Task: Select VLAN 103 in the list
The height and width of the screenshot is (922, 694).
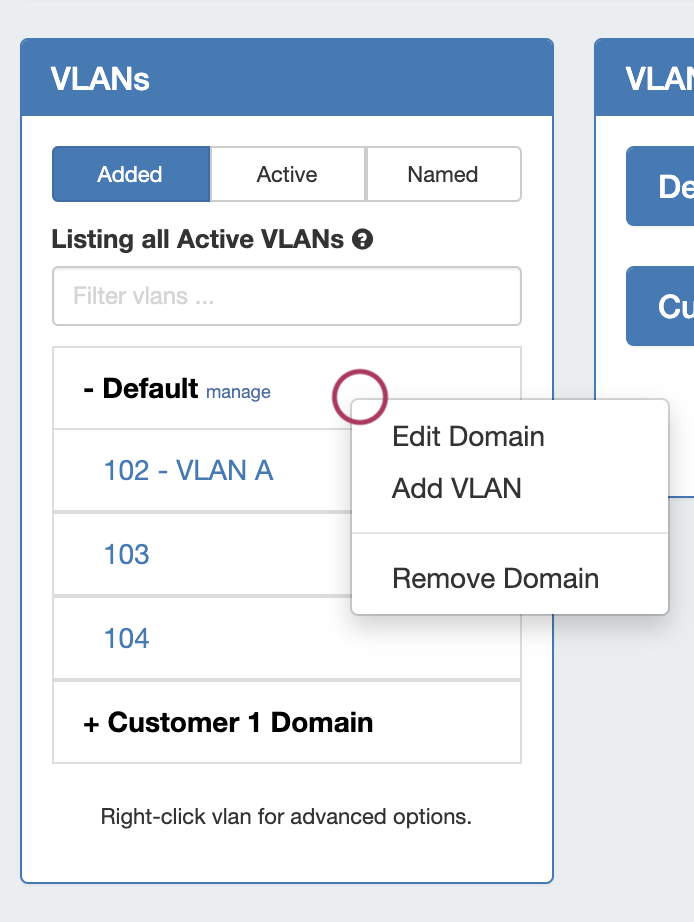Action: [x=127, y=554]
